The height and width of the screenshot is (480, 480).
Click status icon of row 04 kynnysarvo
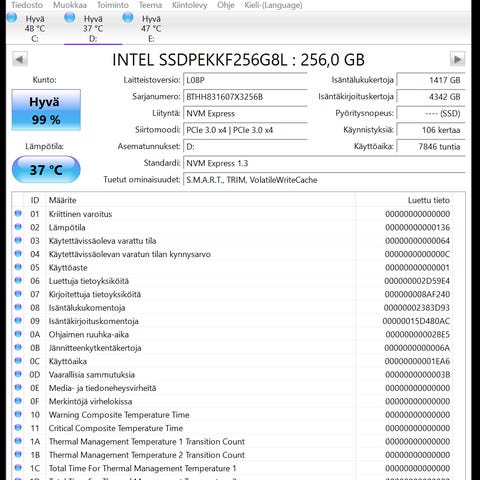coord(18,254)
